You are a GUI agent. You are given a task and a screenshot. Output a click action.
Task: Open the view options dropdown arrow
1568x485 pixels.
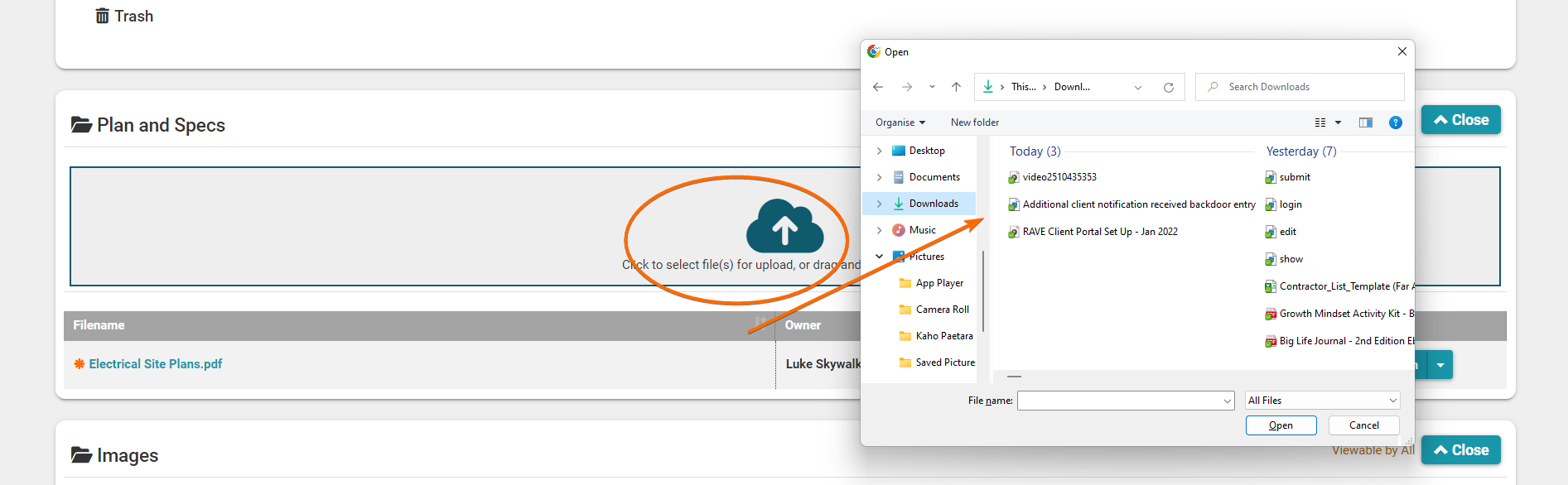coord(1338,122)
